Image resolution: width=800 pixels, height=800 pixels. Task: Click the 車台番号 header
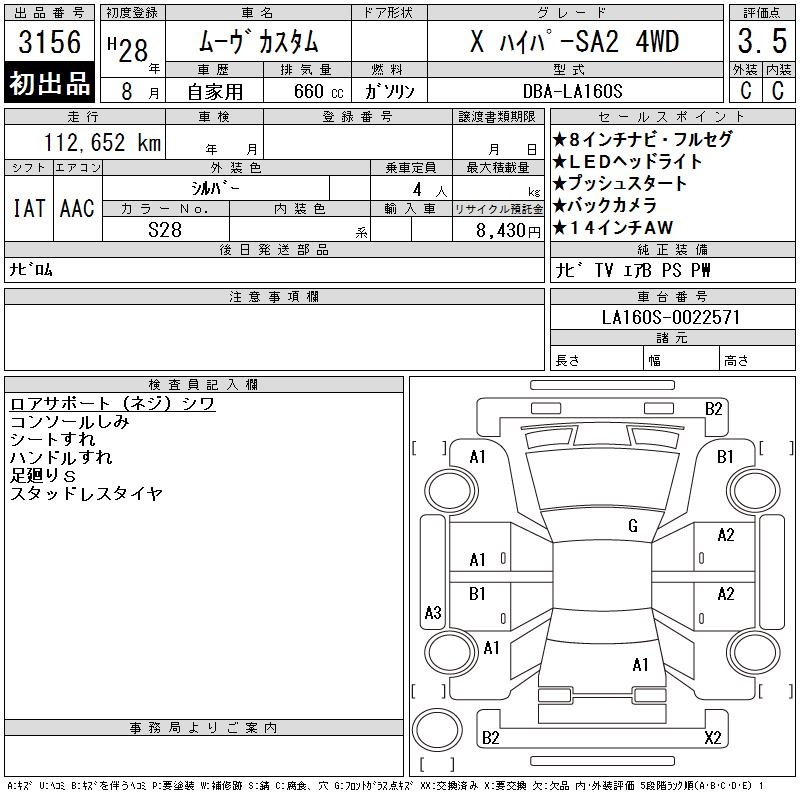[x=672, y=296]
